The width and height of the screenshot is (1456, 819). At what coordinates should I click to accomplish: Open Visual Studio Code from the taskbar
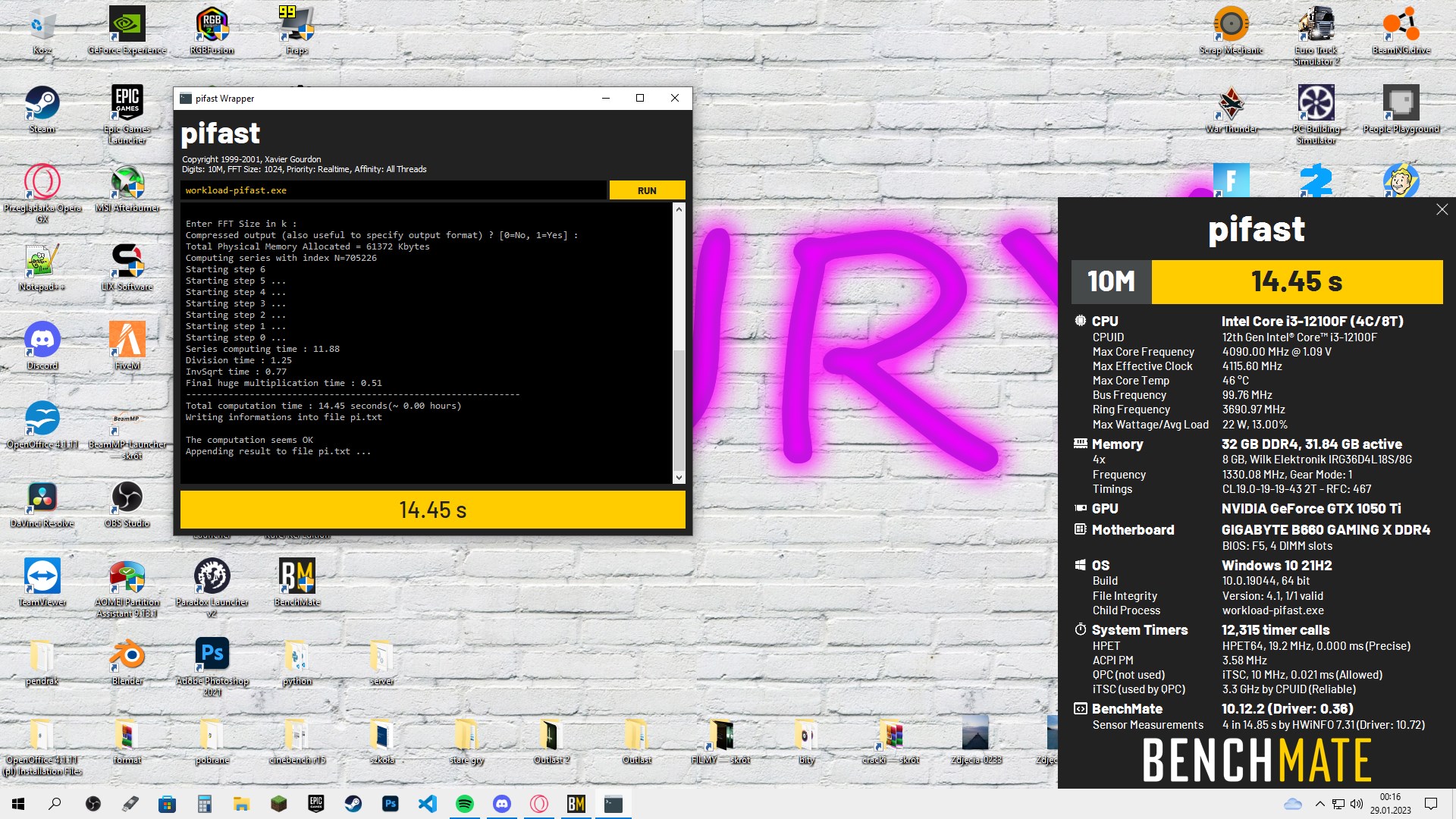click(x=428, y=804)
